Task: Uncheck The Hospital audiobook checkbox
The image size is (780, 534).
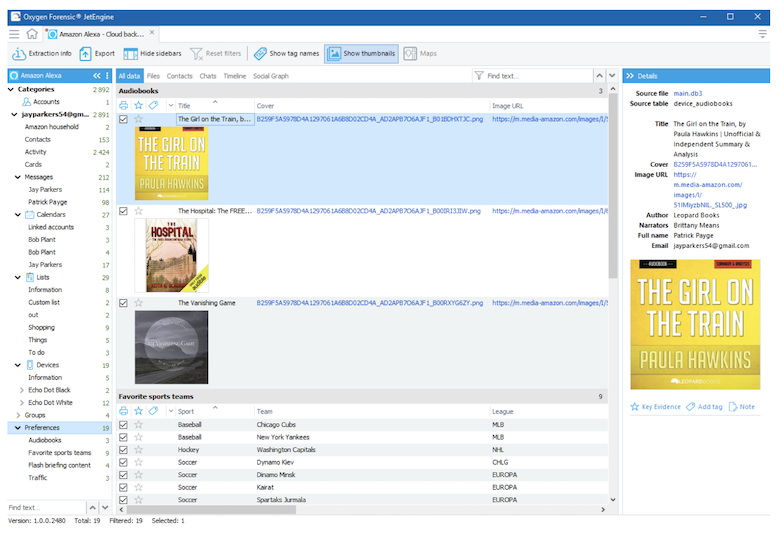Action: click(123, 211)
